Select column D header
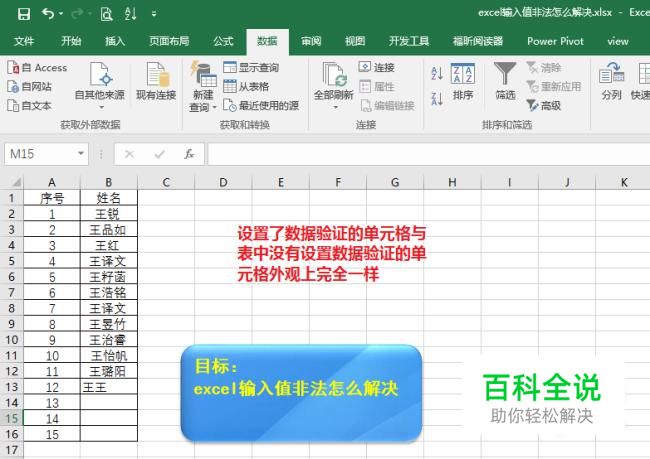This screenshot has height=459, width=650. (x=223, y=182)
